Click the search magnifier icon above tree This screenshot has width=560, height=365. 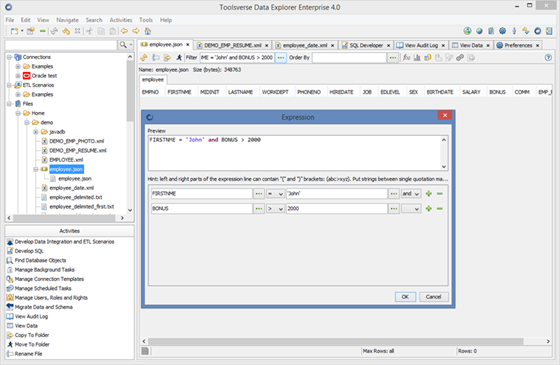(x=123, y=45)
